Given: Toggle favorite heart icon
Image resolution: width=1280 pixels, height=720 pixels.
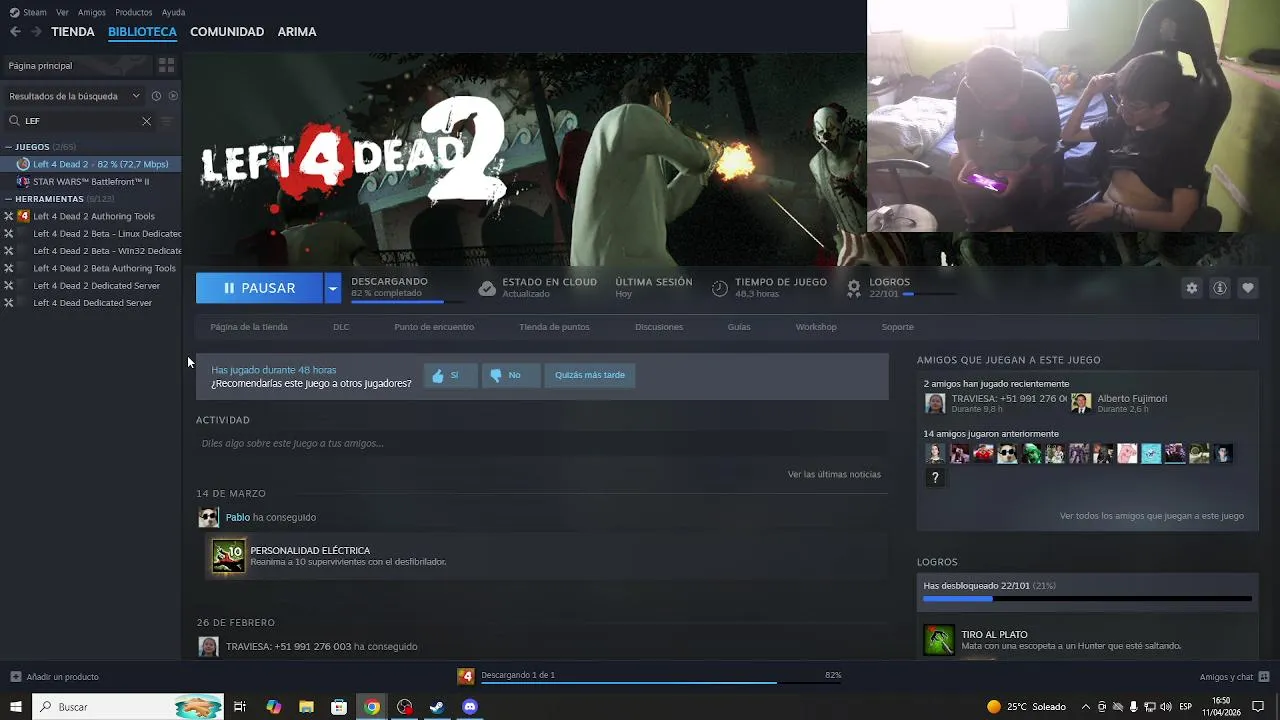Looking at the screenshot, I should coord(1247,288).
